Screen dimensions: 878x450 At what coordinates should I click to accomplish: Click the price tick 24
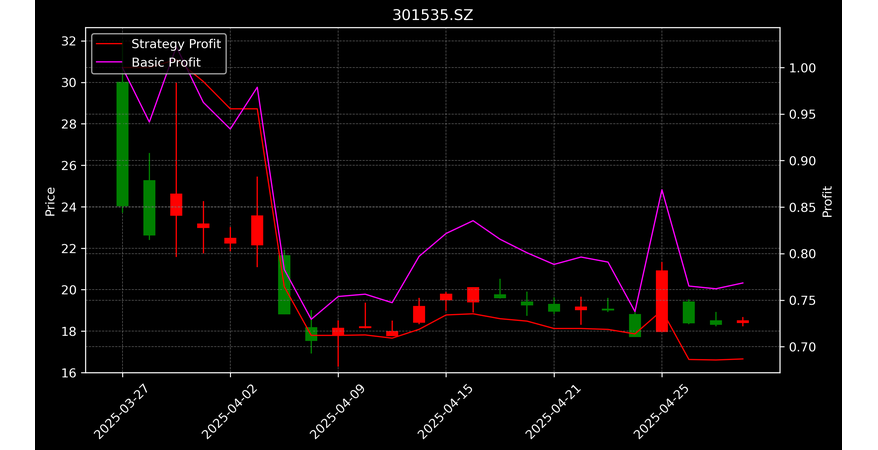70,207
